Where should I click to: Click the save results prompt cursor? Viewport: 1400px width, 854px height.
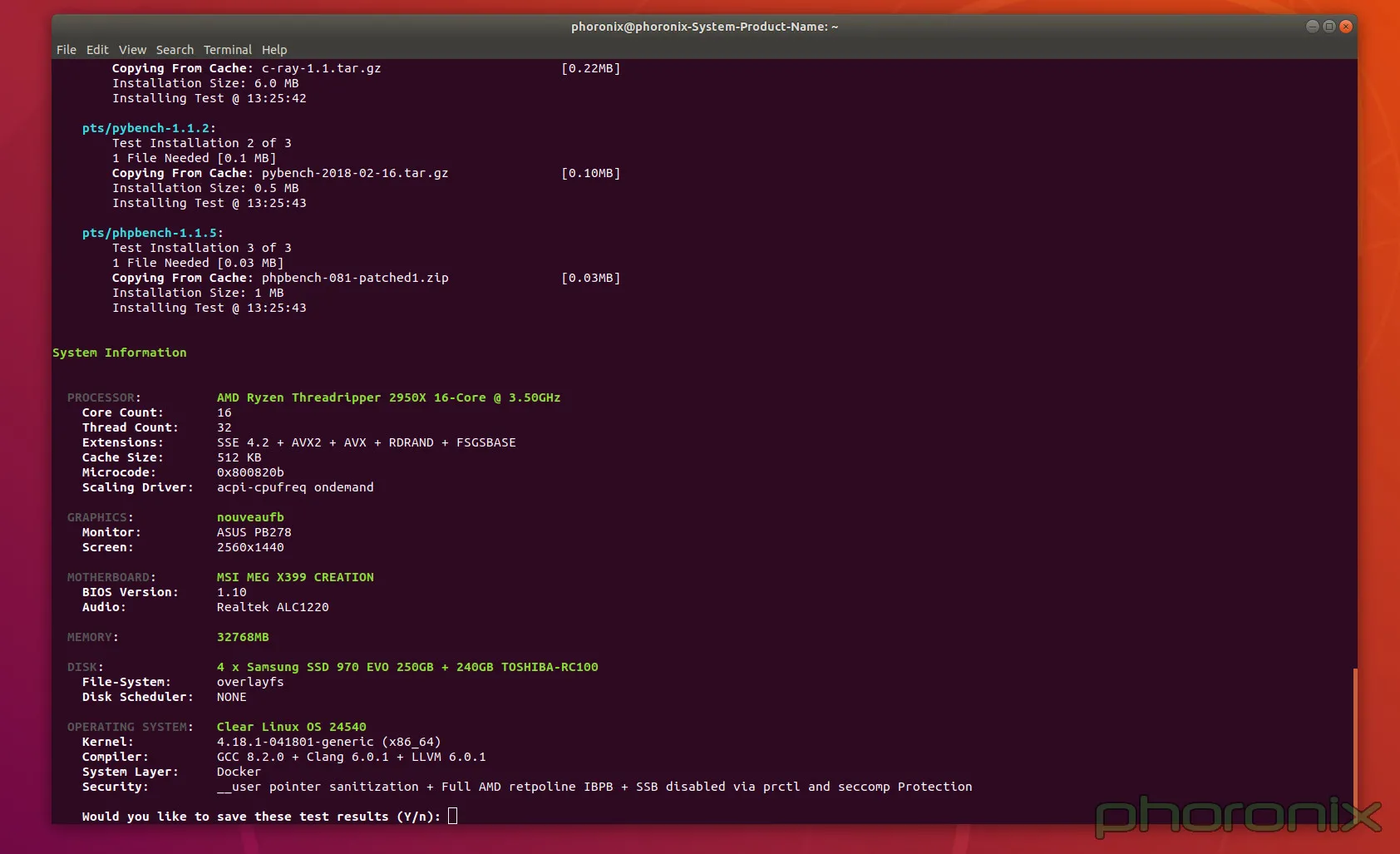(x=453, y=817)
